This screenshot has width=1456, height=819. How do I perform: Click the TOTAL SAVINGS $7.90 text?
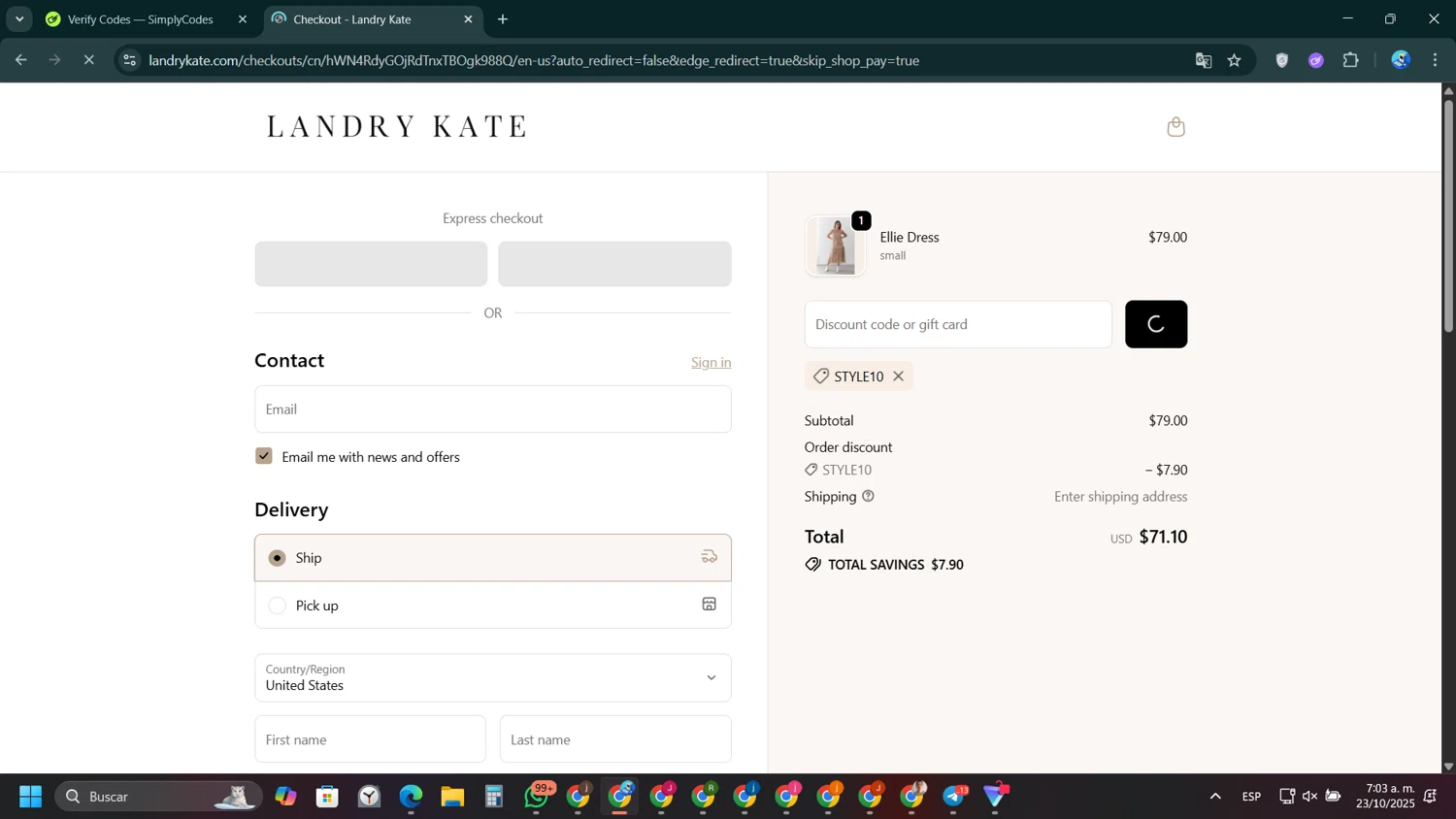click(x=895, y=565)
